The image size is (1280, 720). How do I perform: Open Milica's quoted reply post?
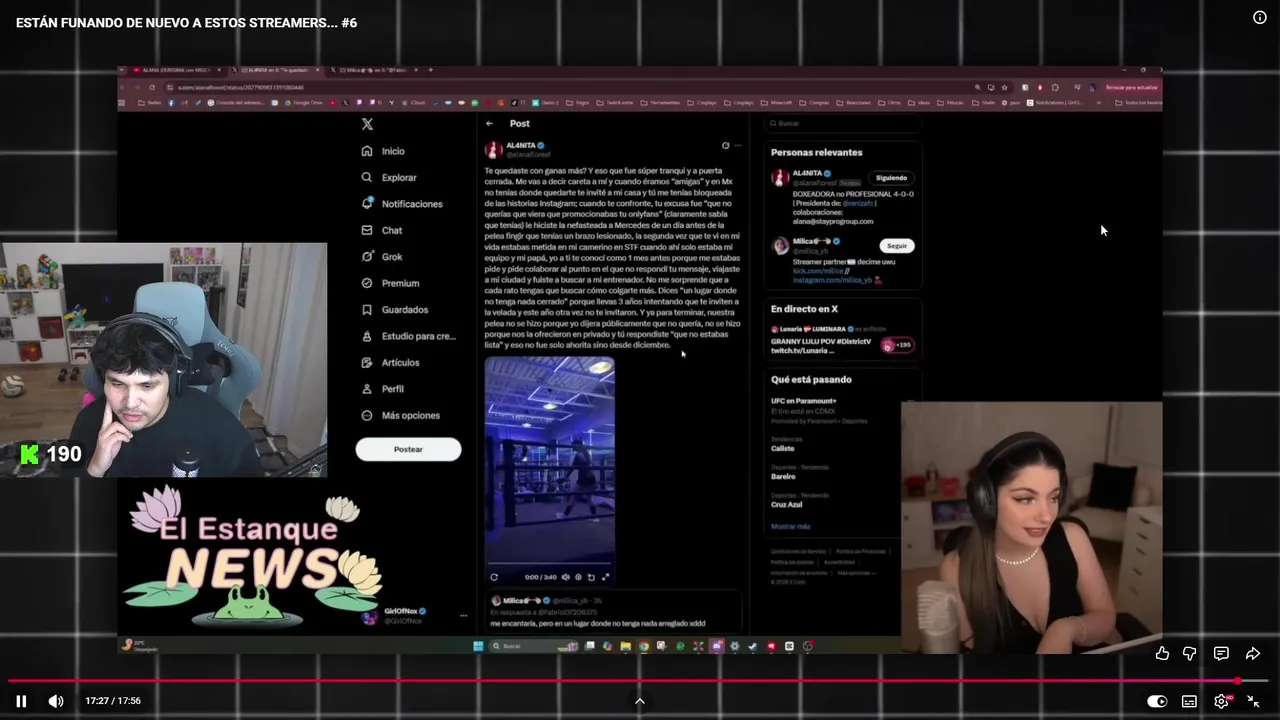coord(612,611)
